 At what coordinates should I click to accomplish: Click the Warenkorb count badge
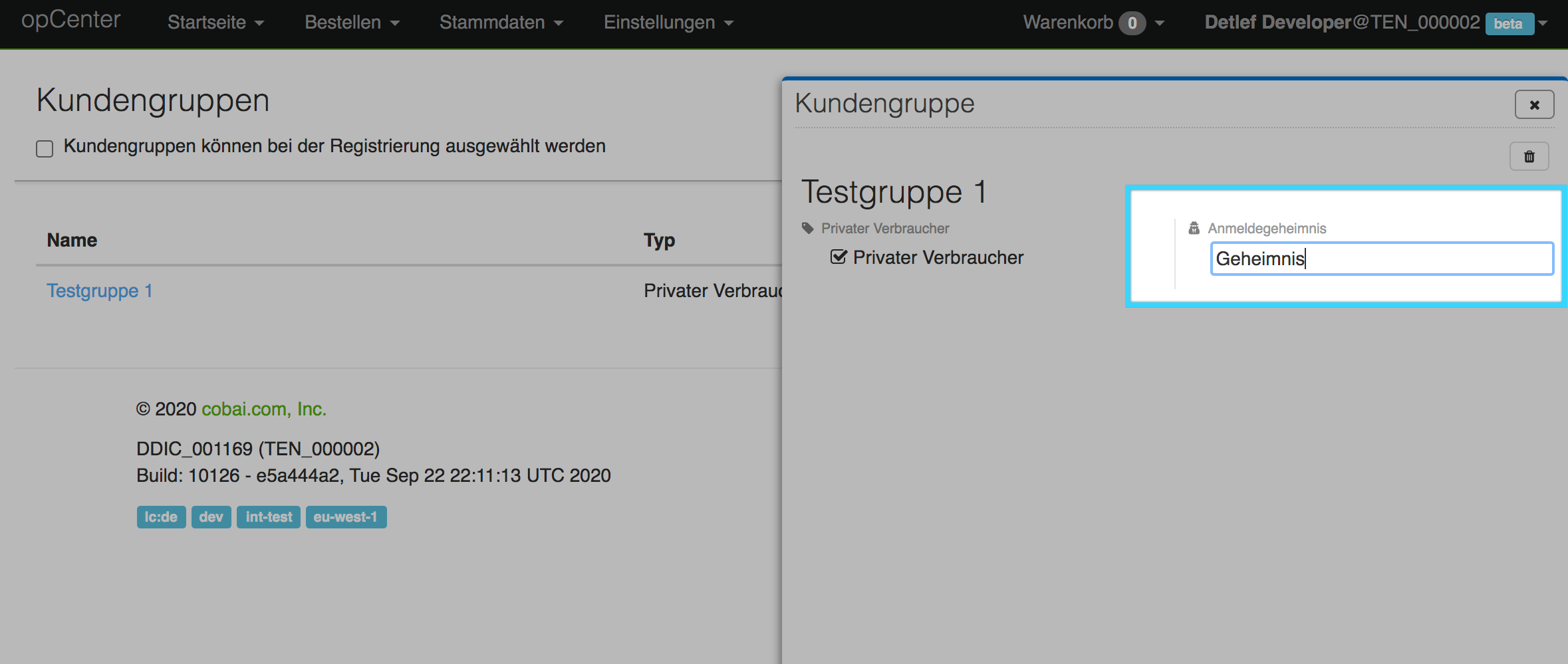click(x=1132, y=23)
